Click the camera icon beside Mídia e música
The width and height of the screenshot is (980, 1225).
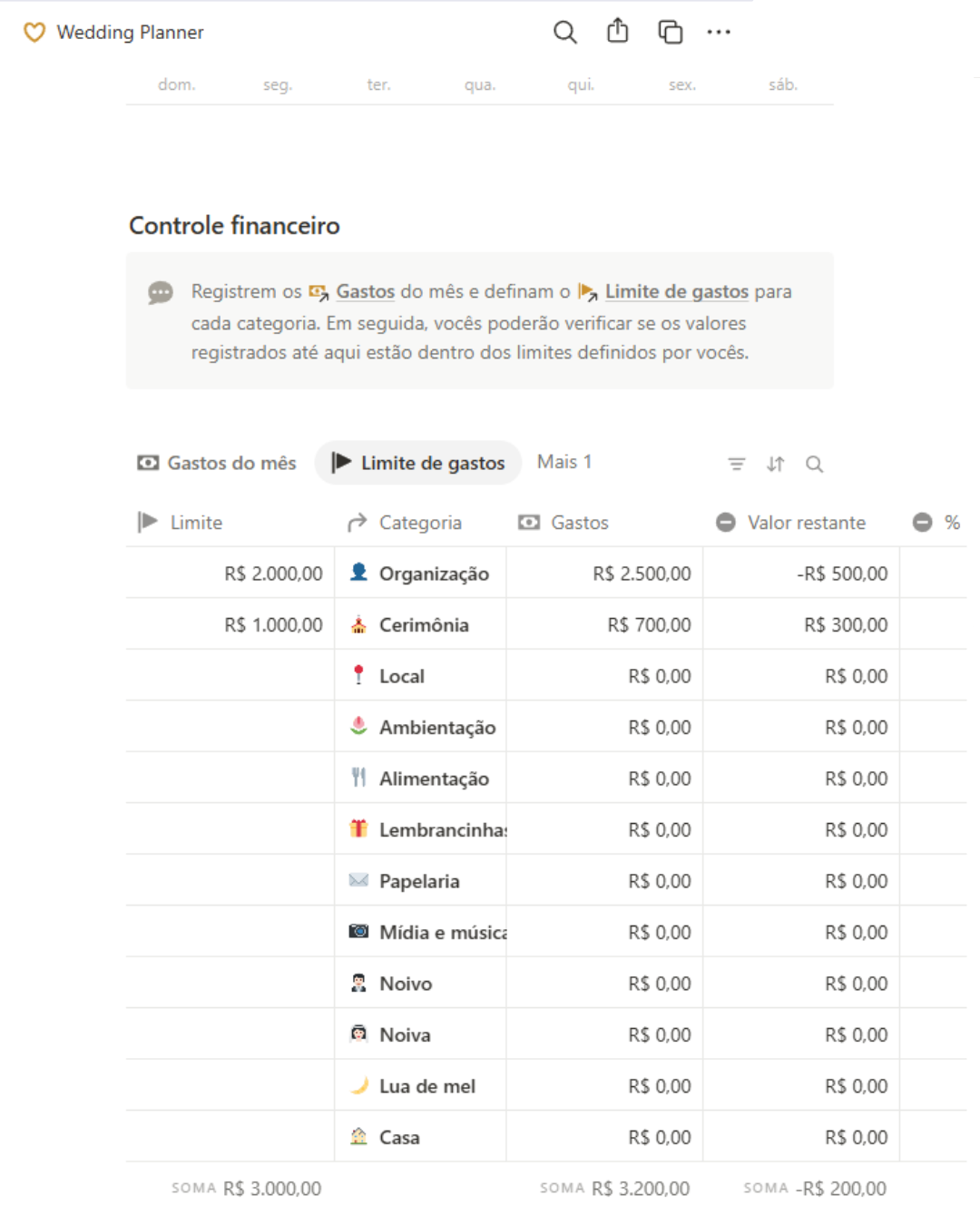[x=359, y=931]
